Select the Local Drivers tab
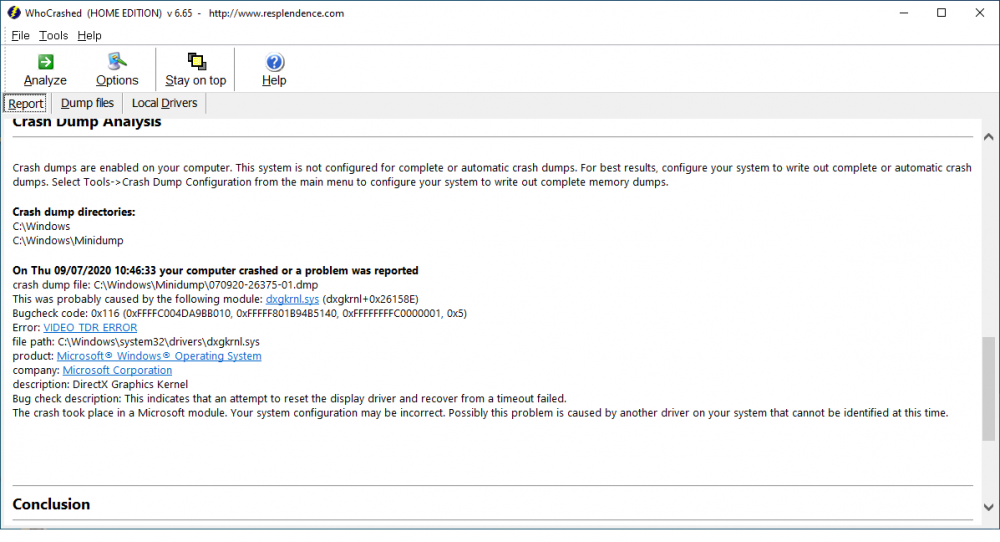This screenshot has height=542, width=1000. coord(164,103)
